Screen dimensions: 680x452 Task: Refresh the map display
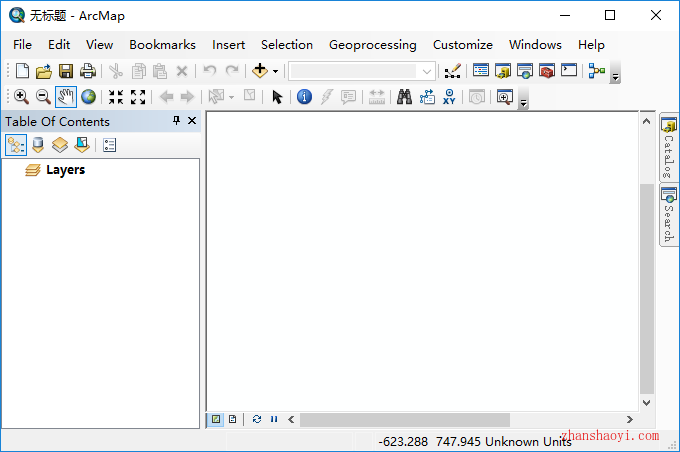(257, 419)
